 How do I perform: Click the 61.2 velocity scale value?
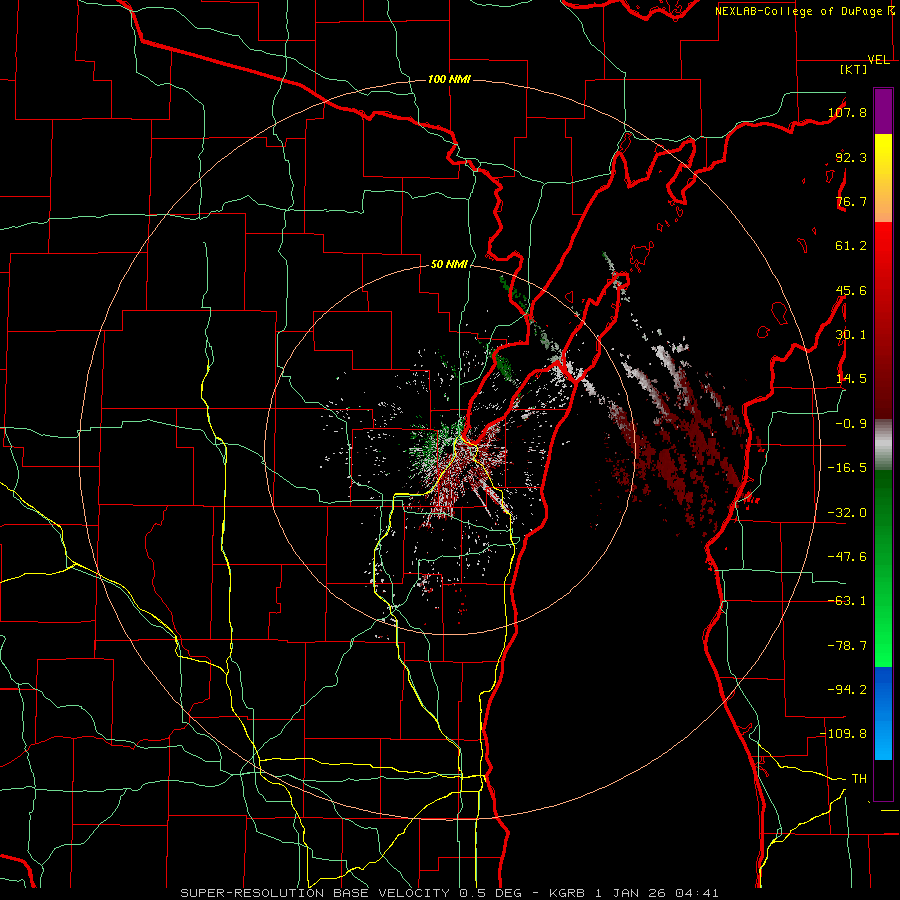click(x=851, y=246)
